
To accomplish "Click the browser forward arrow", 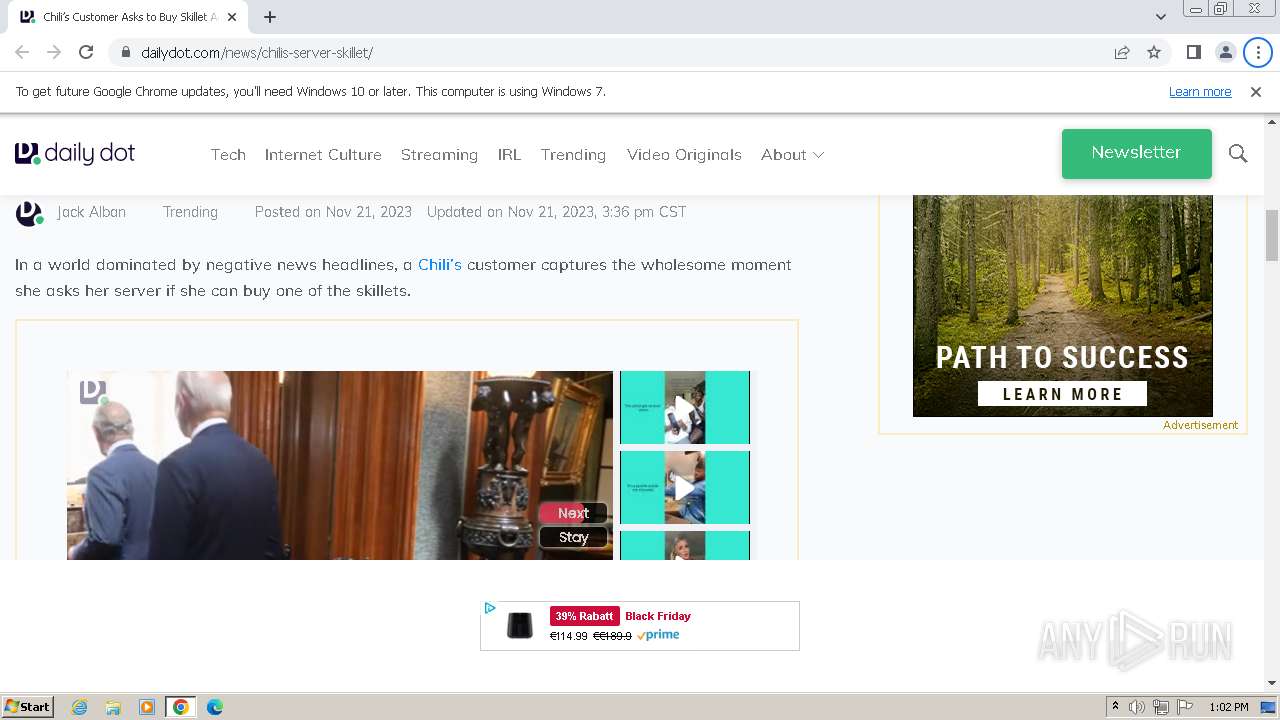I will (54, 52).
